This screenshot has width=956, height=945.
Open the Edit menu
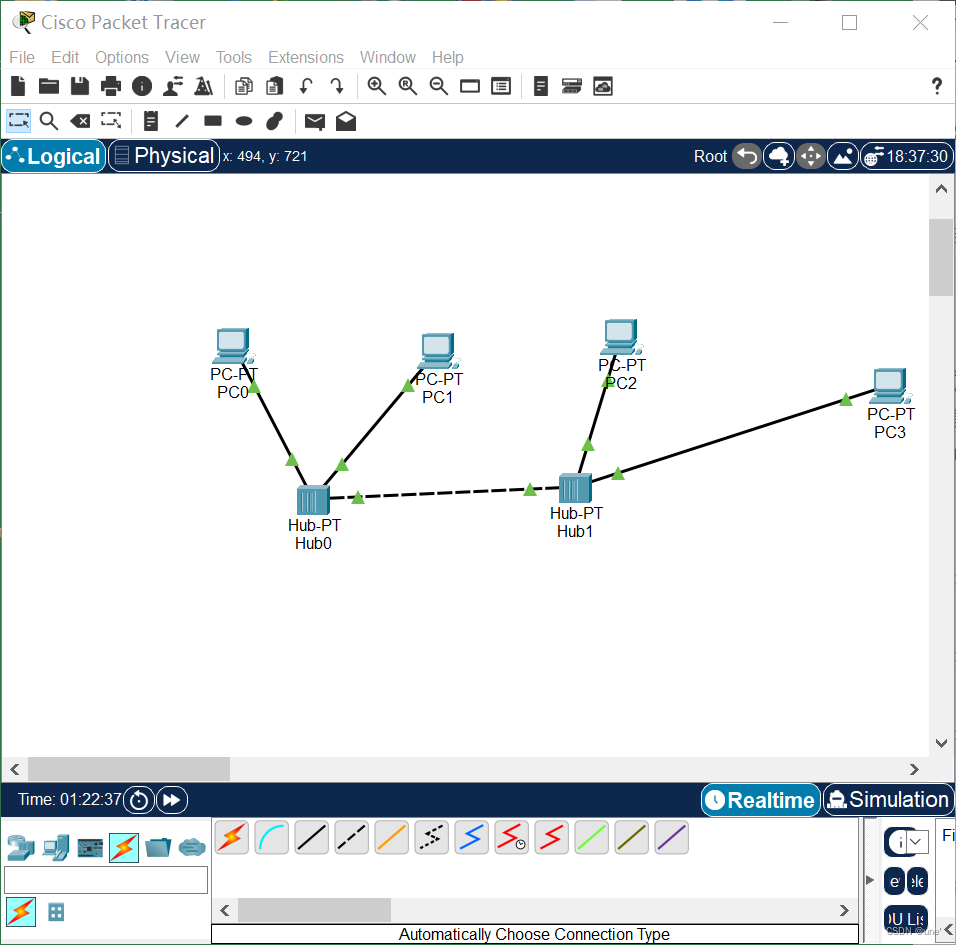(65, 57)
